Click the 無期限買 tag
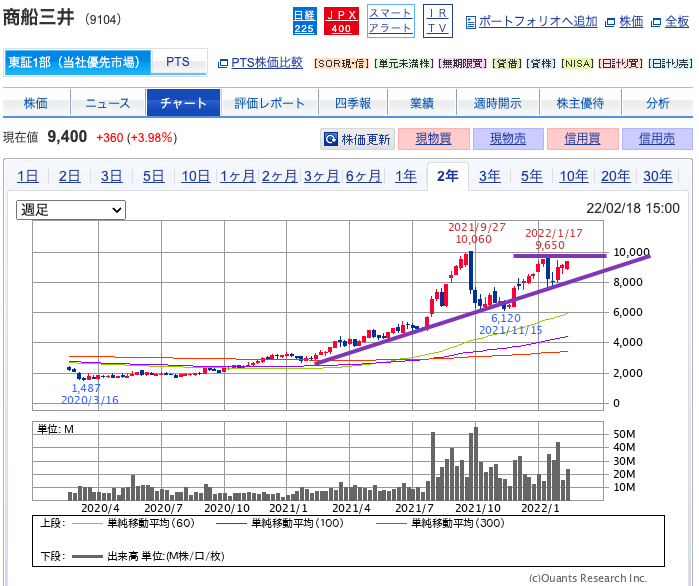 (x=463, y=64)
